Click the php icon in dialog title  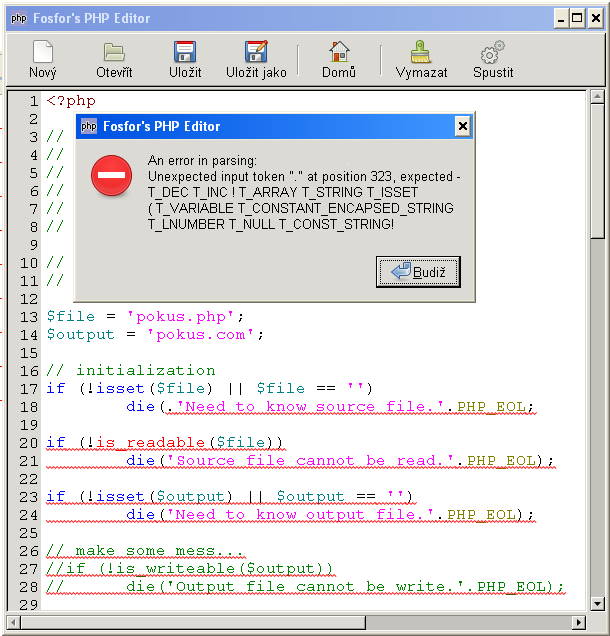(89, 127)
